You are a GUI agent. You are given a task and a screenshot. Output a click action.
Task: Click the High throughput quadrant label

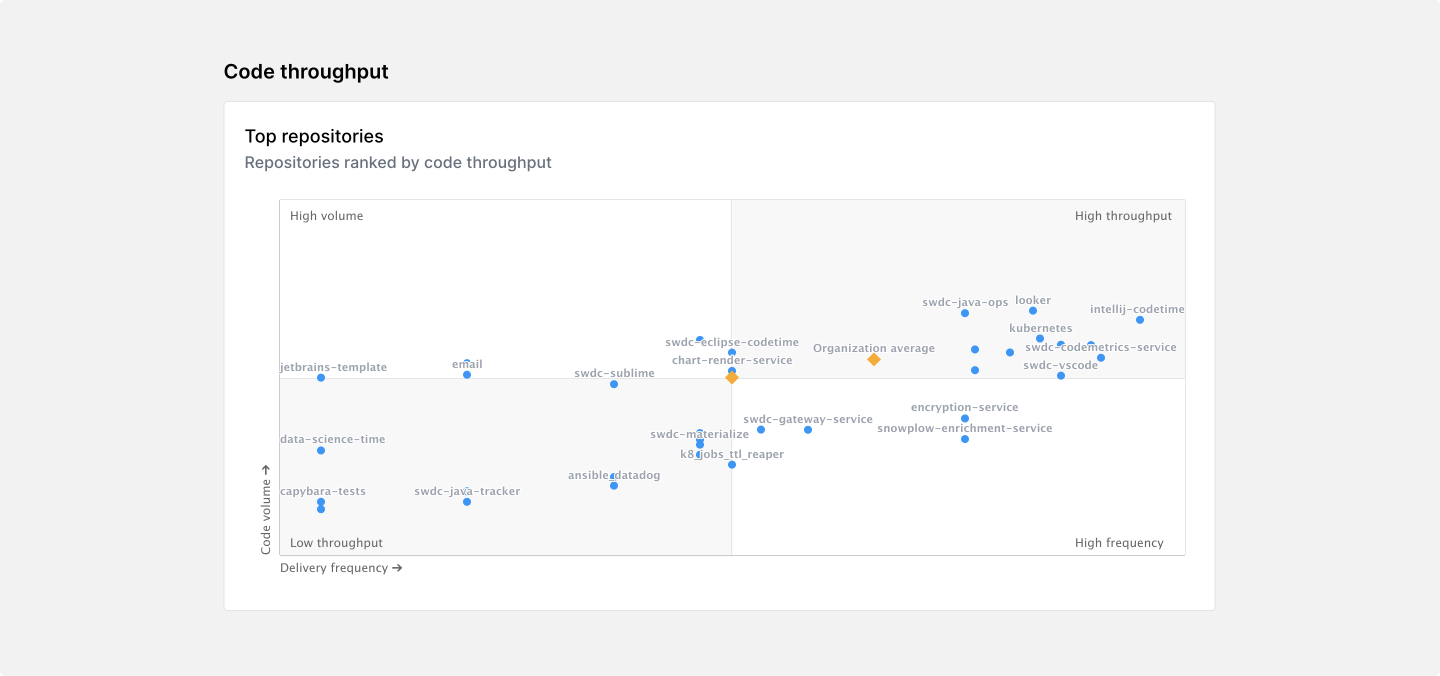tap(1123, 216)
